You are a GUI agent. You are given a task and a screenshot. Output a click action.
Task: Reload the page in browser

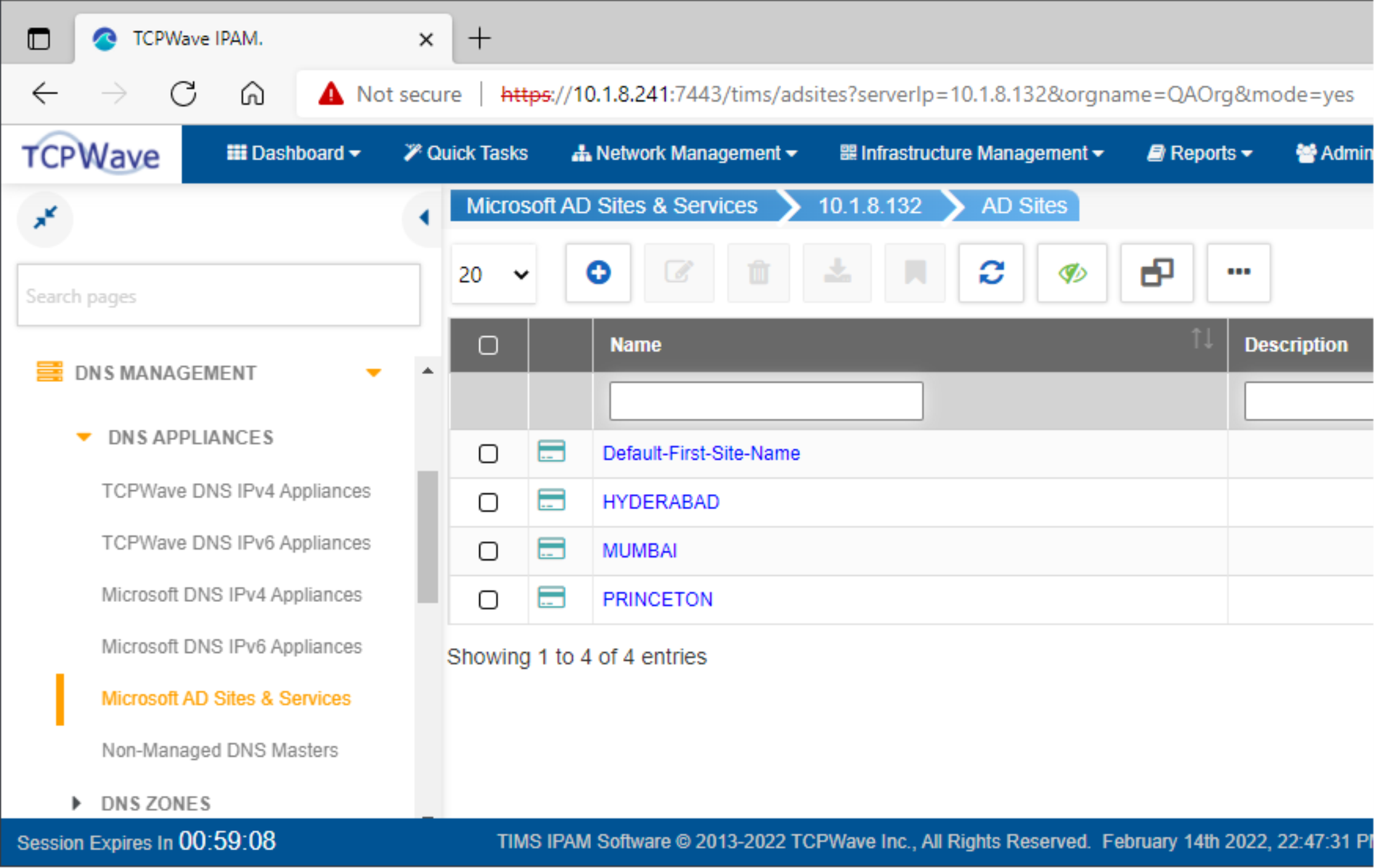click(x=183, y=94)
